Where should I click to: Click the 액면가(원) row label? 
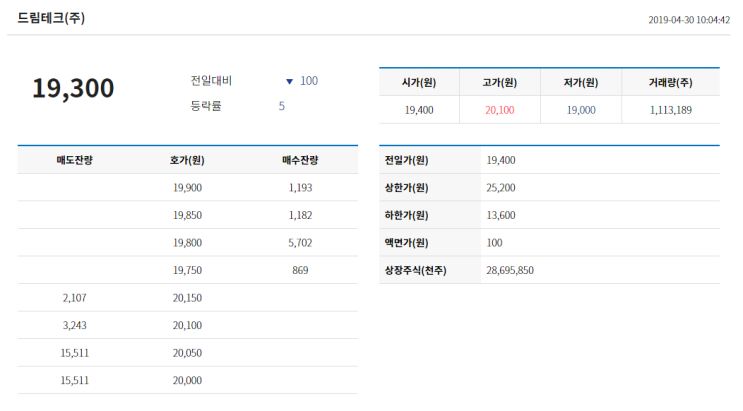(x=407, y=243)
